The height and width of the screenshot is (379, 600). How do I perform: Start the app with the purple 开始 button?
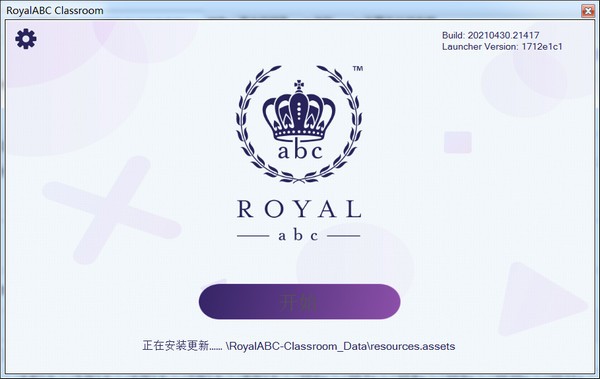coord(300,302)
